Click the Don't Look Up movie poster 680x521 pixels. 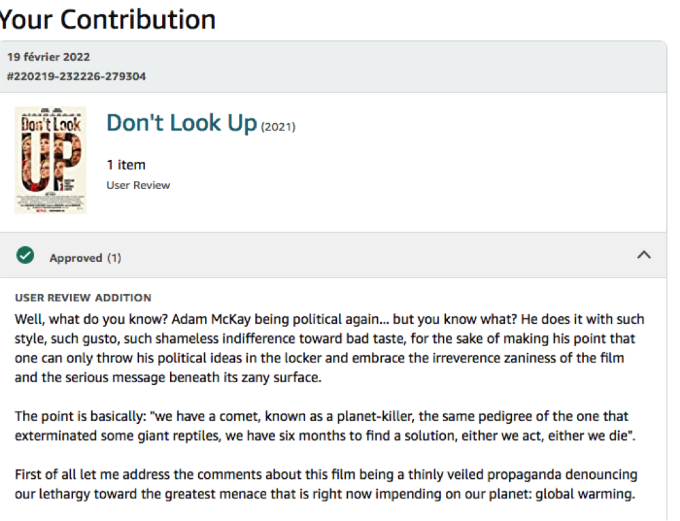tap(50, 160)
